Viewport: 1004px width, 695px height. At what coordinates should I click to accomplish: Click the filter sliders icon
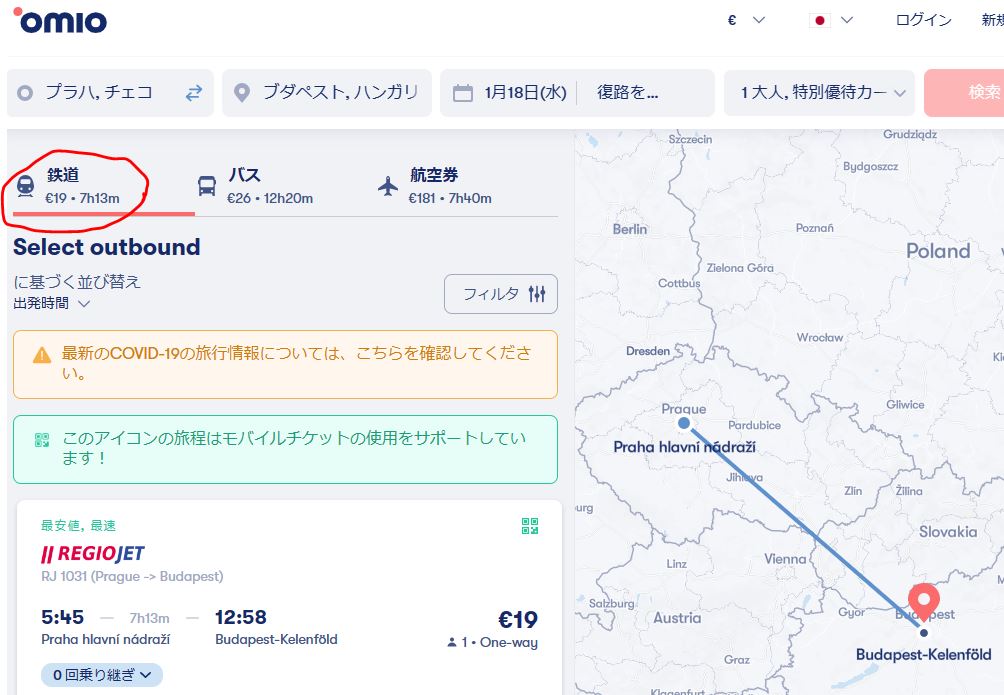point(537,294)
